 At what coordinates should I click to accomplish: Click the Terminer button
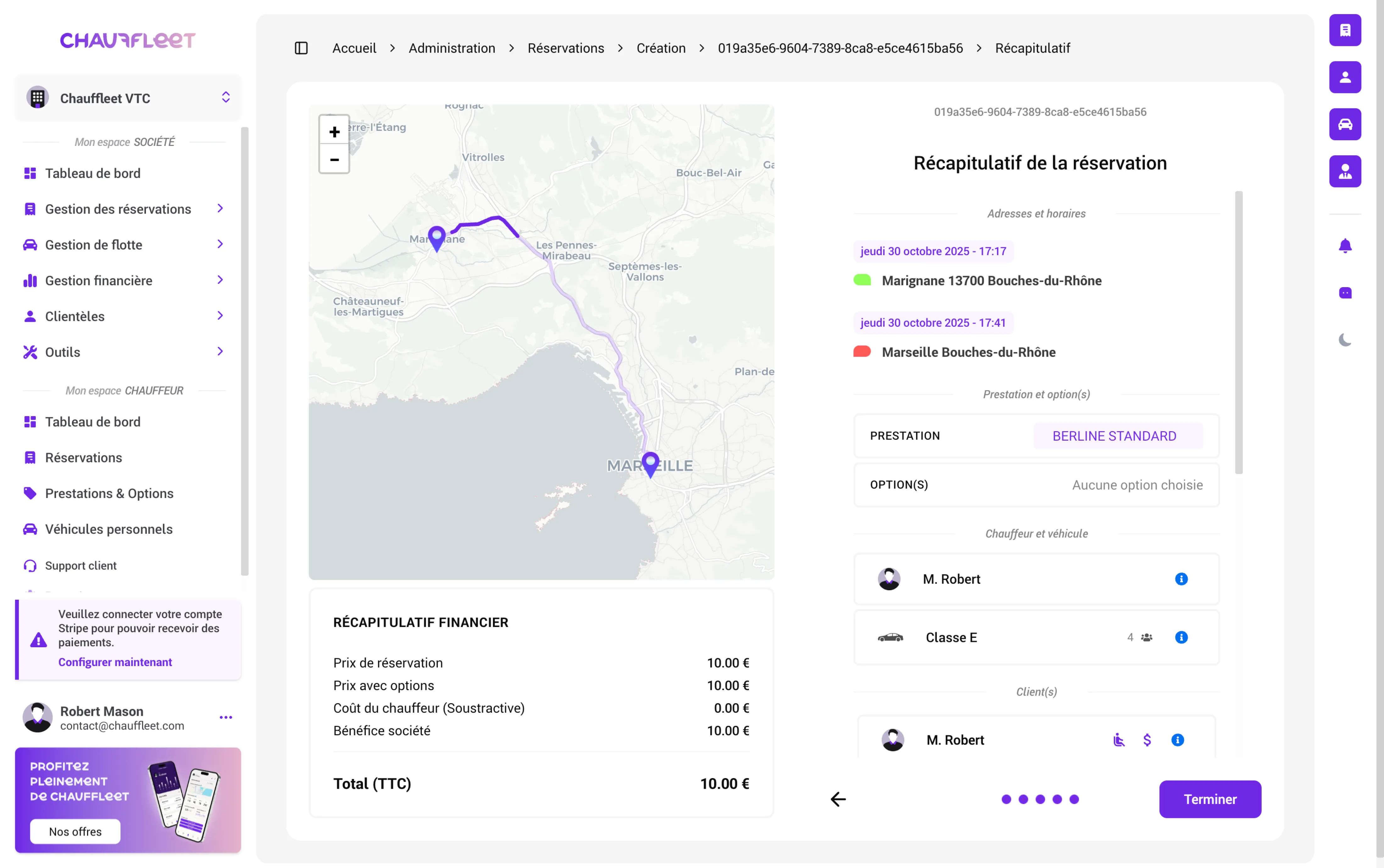(x=1209, y=799)
